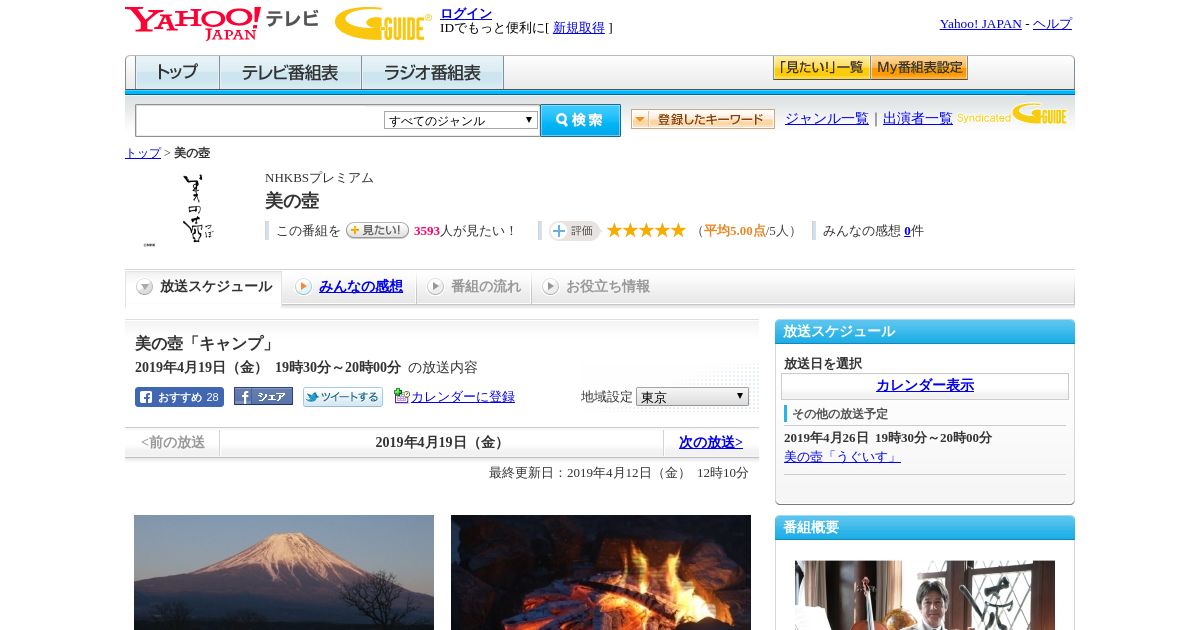Click the 美の壺「キャンプ」 episode title
The height and width of the screenshot is (630, 1200).
pos(205,344)
